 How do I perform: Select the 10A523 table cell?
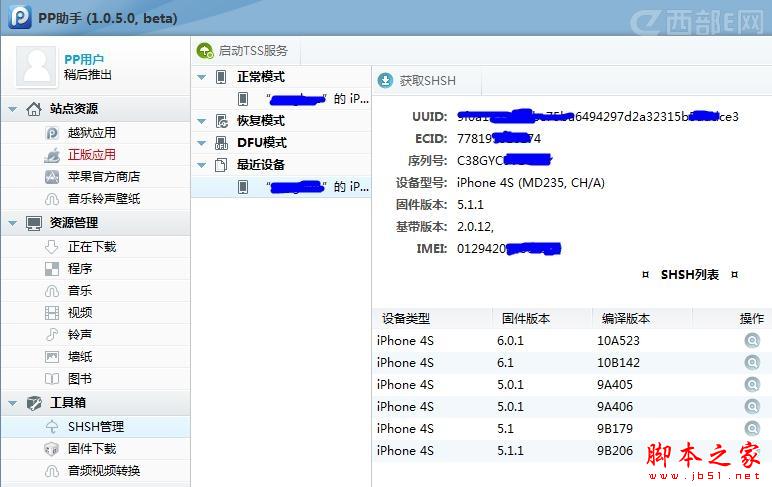tap(618, 341)
